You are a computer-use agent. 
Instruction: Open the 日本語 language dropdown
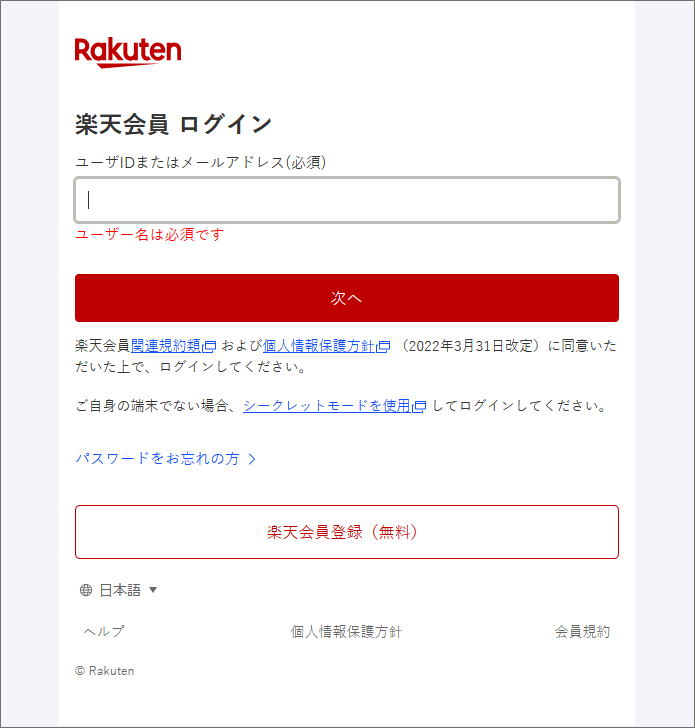(x=119, y=590)
